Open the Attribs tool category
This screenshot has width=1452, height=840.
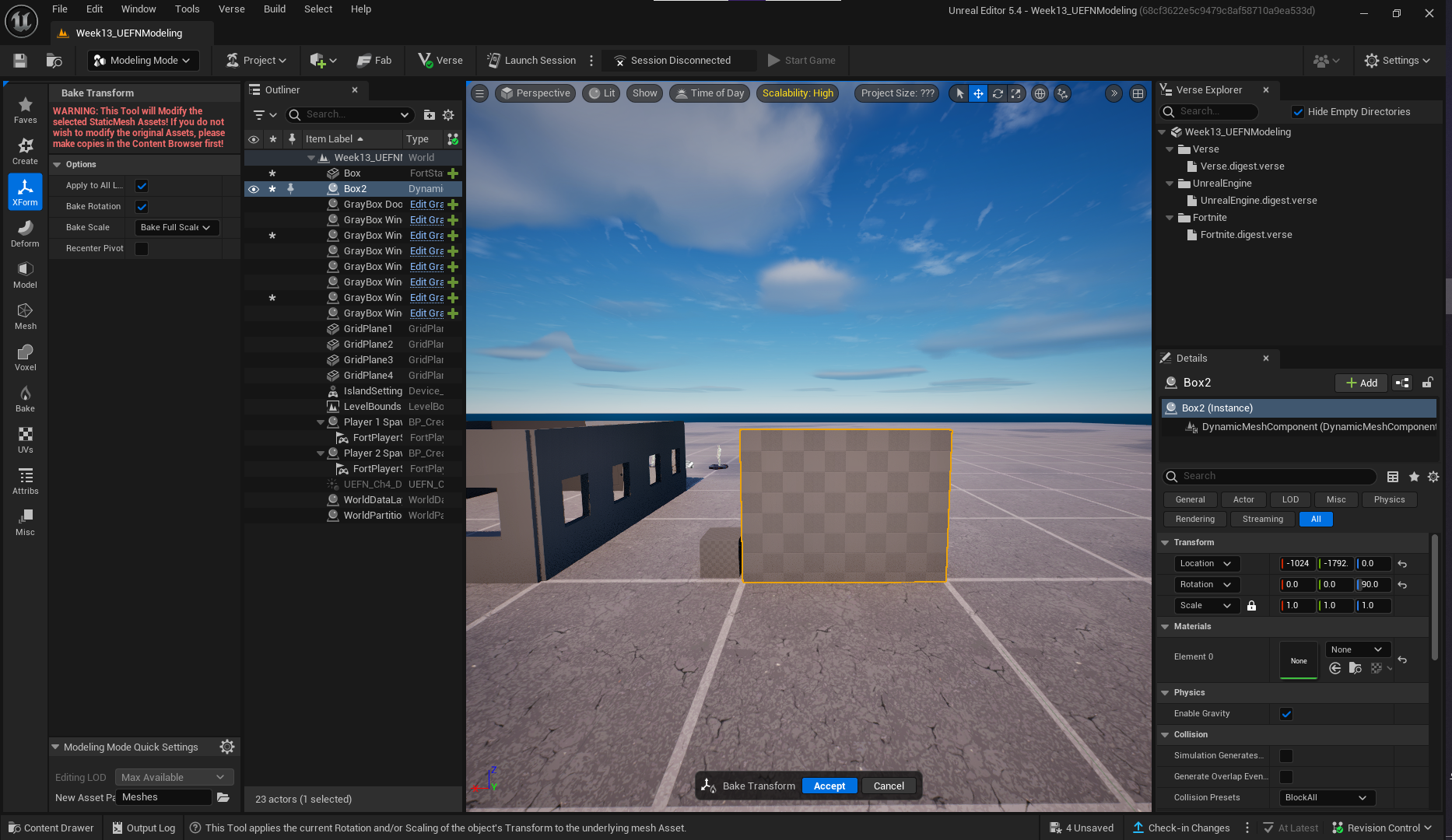25,481
